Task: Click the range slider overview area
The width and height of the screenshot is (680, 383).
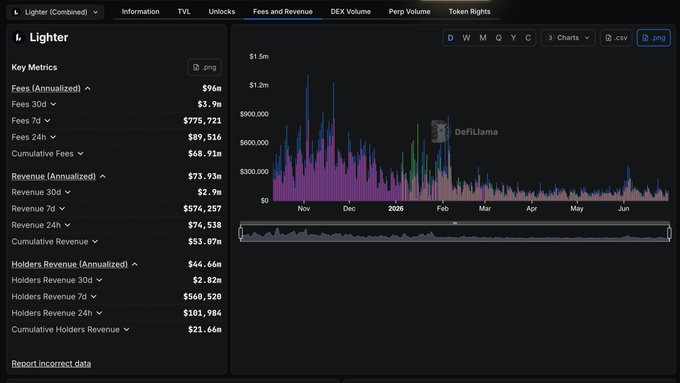Action: 455,234
